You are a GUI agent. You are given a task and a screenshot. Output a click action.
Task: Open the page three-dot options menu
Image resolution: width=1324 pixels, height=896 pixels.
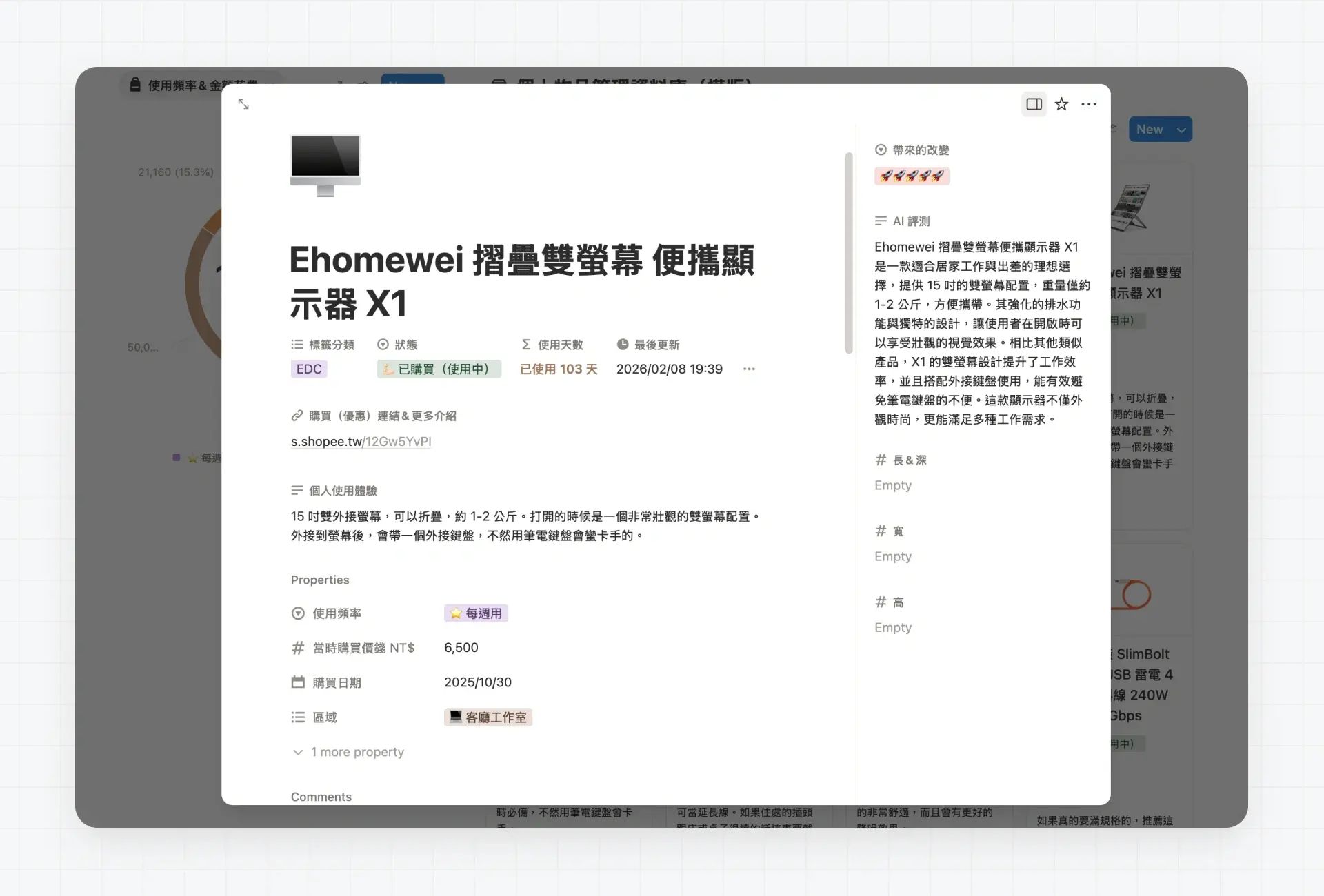(x=1089, y=104)
